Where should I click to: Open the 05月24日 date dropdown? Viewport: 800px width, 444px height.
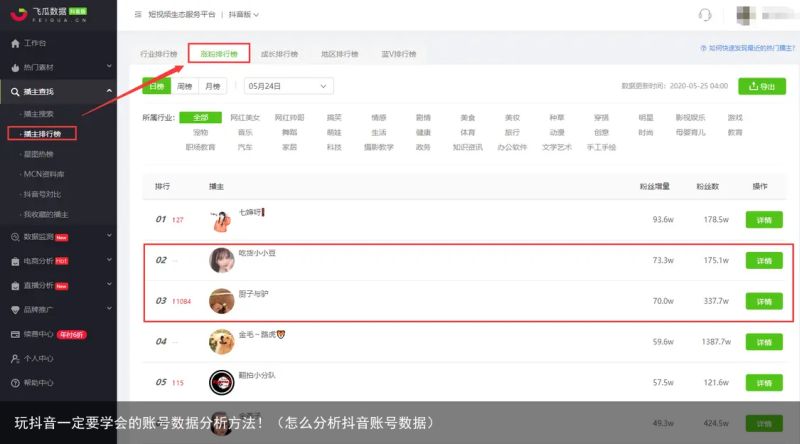point(289,86)
